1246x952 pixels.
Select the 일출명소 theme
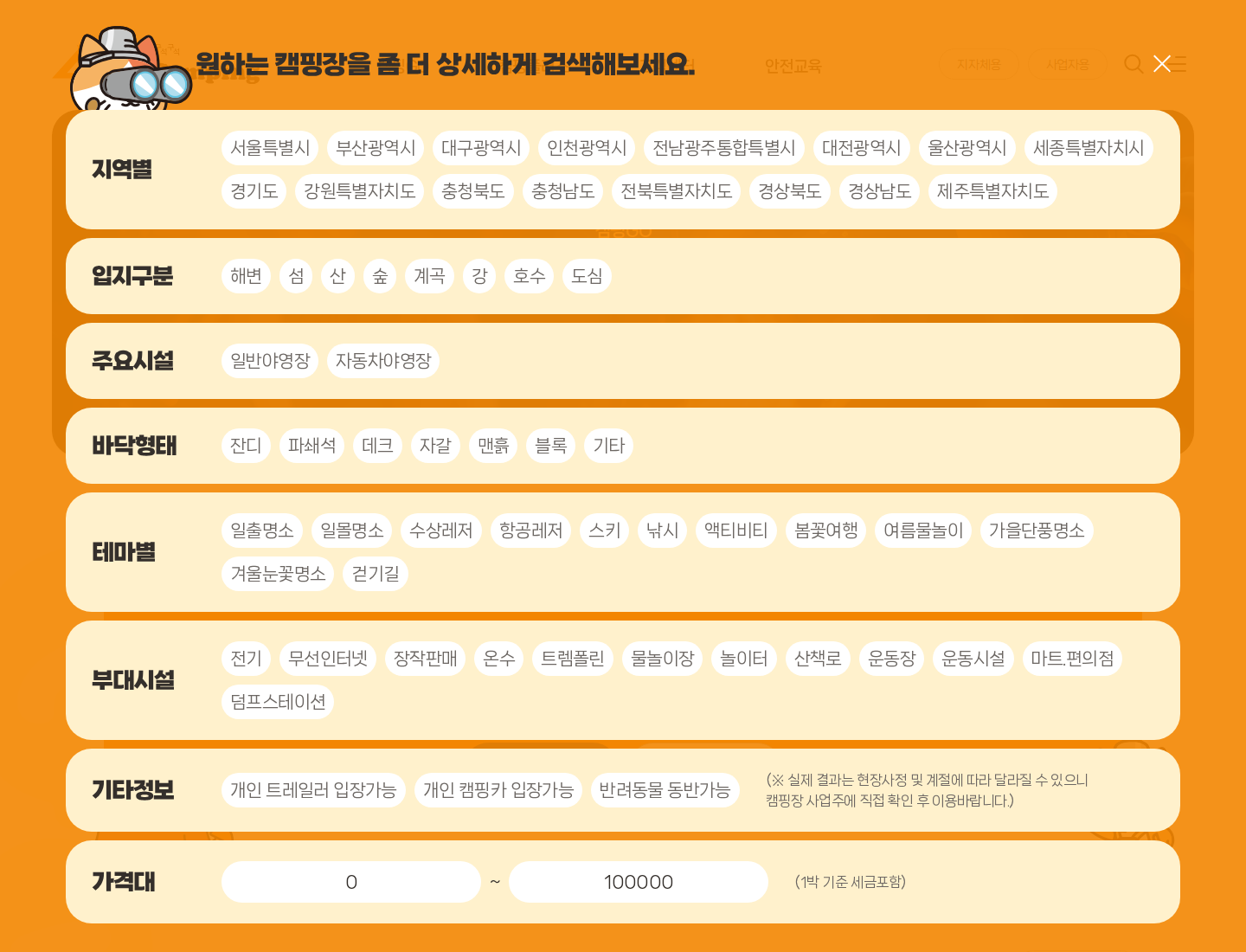262,531
